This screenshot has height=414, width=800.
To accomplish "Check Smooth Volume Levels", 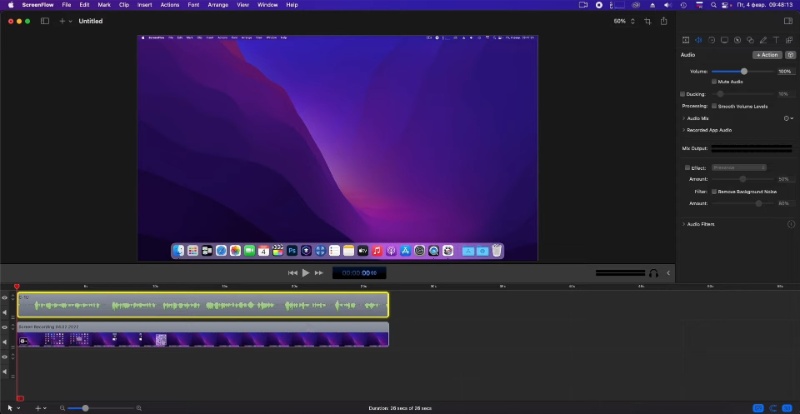I will [714, 106].
